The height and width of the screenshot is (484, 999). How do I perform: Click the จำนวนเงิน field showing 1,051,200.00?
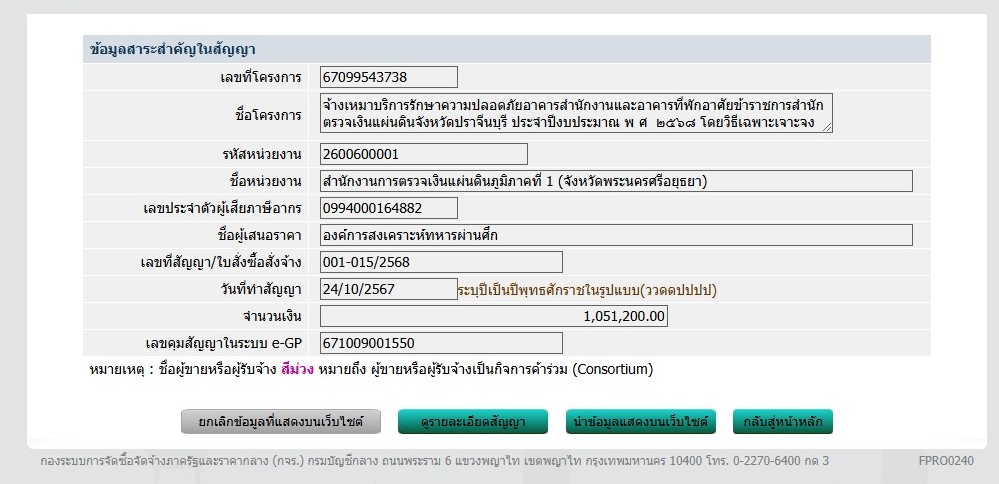point(493,316)
